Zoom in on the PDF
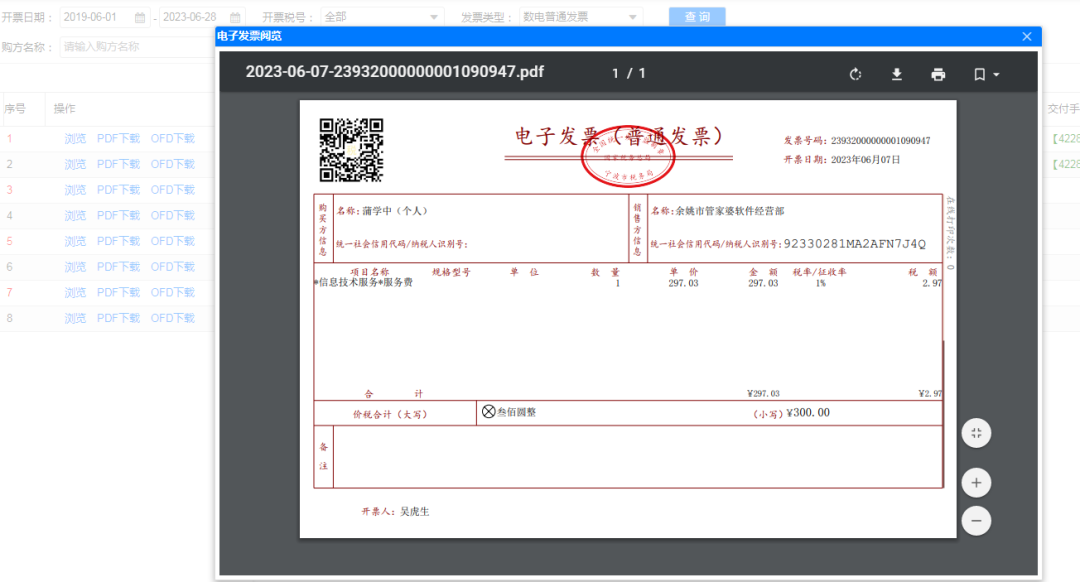 pos(976,482)
